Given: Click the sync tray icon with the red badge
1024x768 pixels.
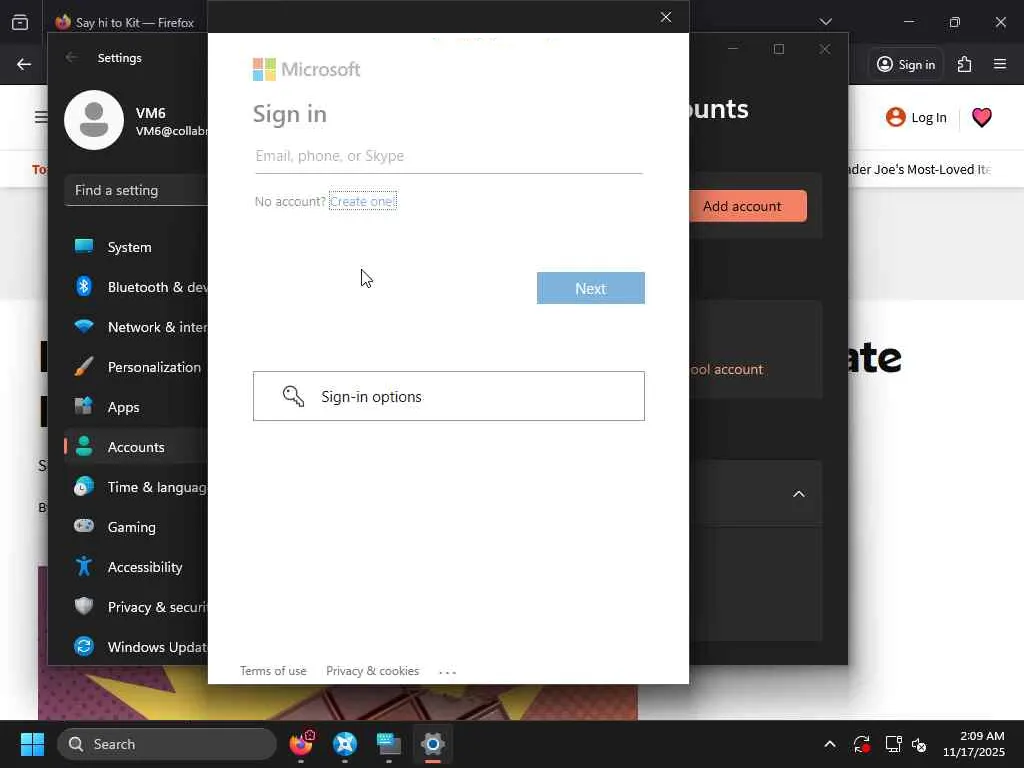Looking at the screenshot, I should click(862, 744).
